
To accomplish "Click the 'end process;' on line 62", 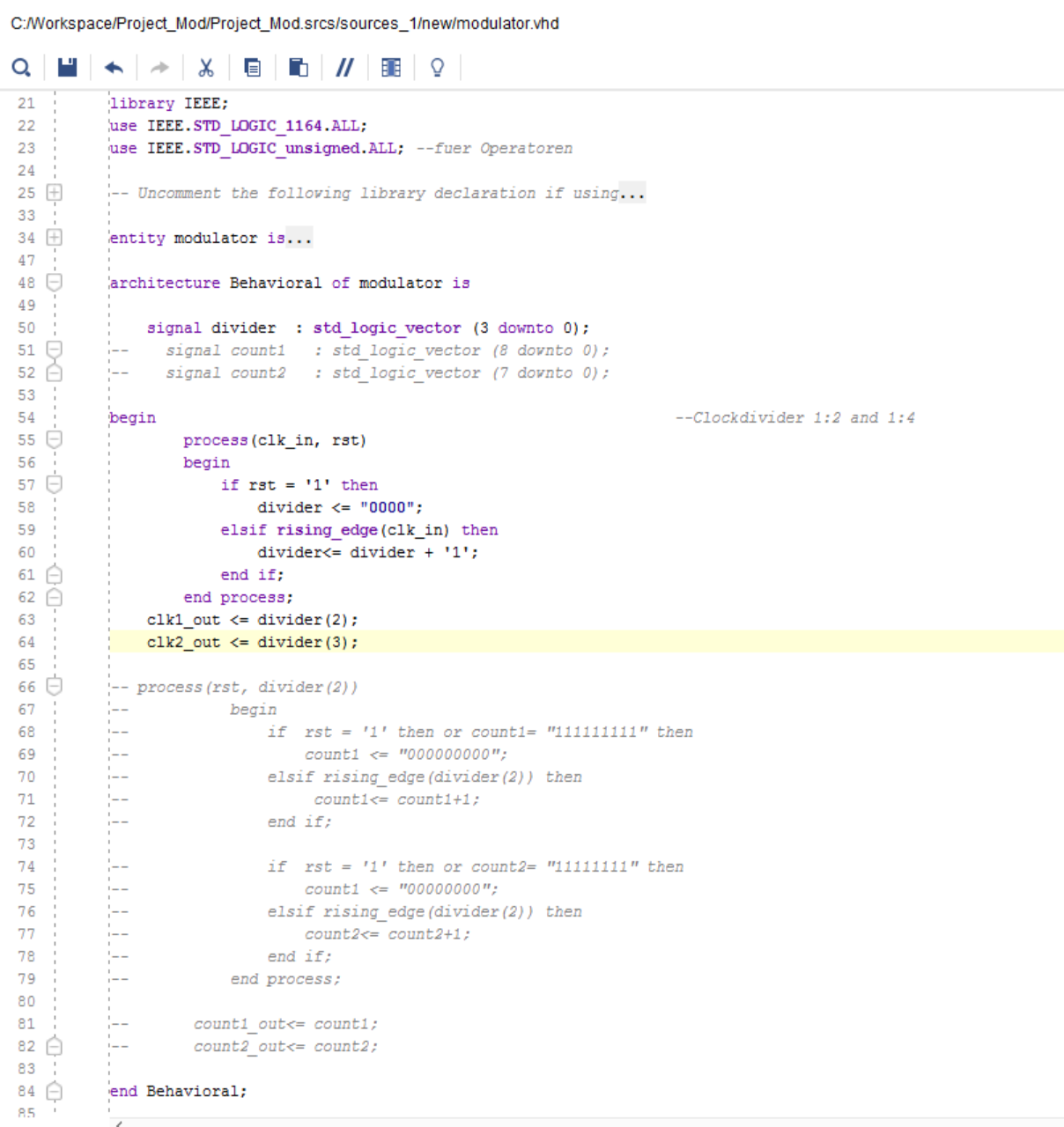I will coord(239,598).
